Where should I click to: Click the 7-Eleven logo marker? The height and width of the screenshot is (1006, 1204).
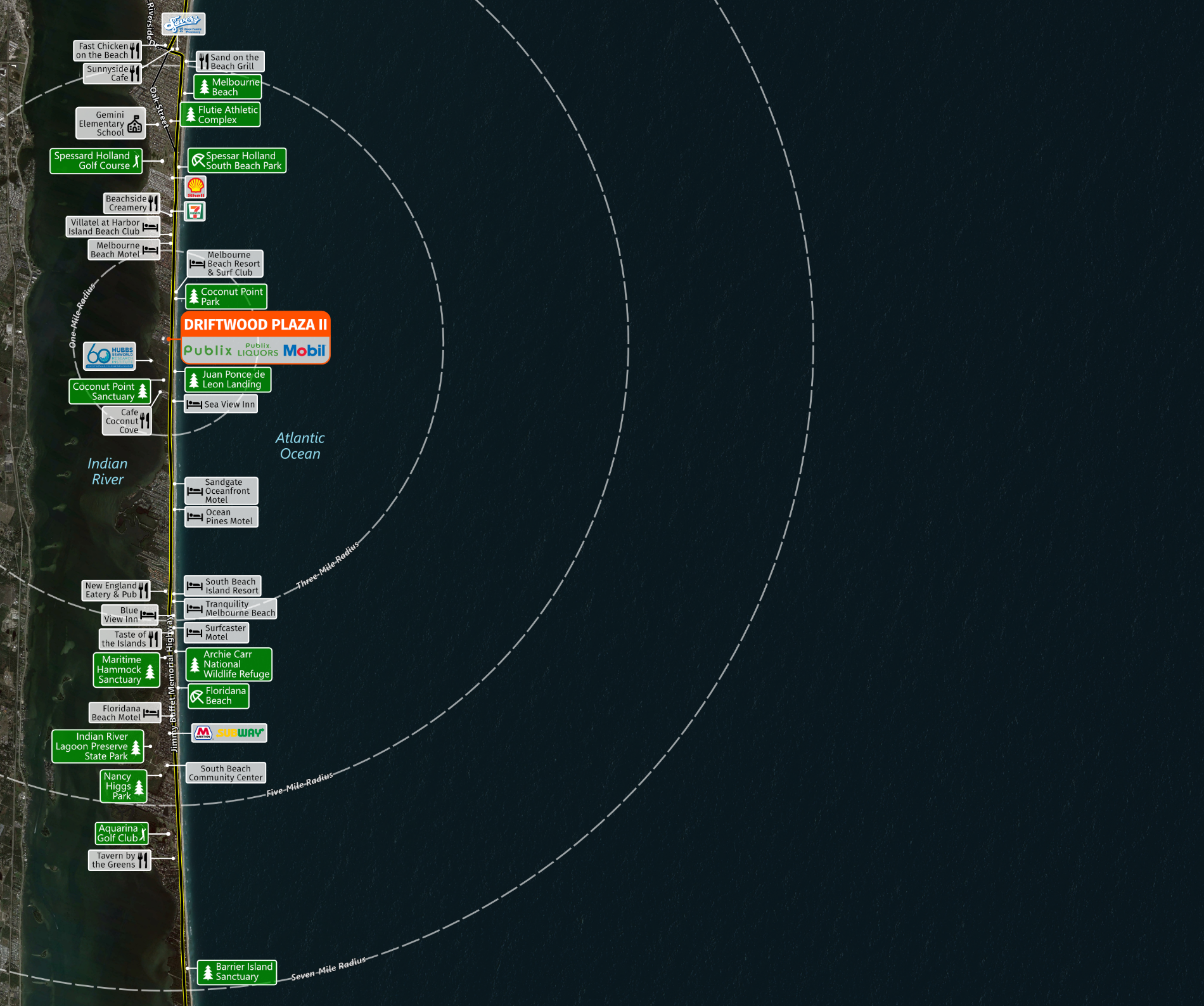pos(195,211)
